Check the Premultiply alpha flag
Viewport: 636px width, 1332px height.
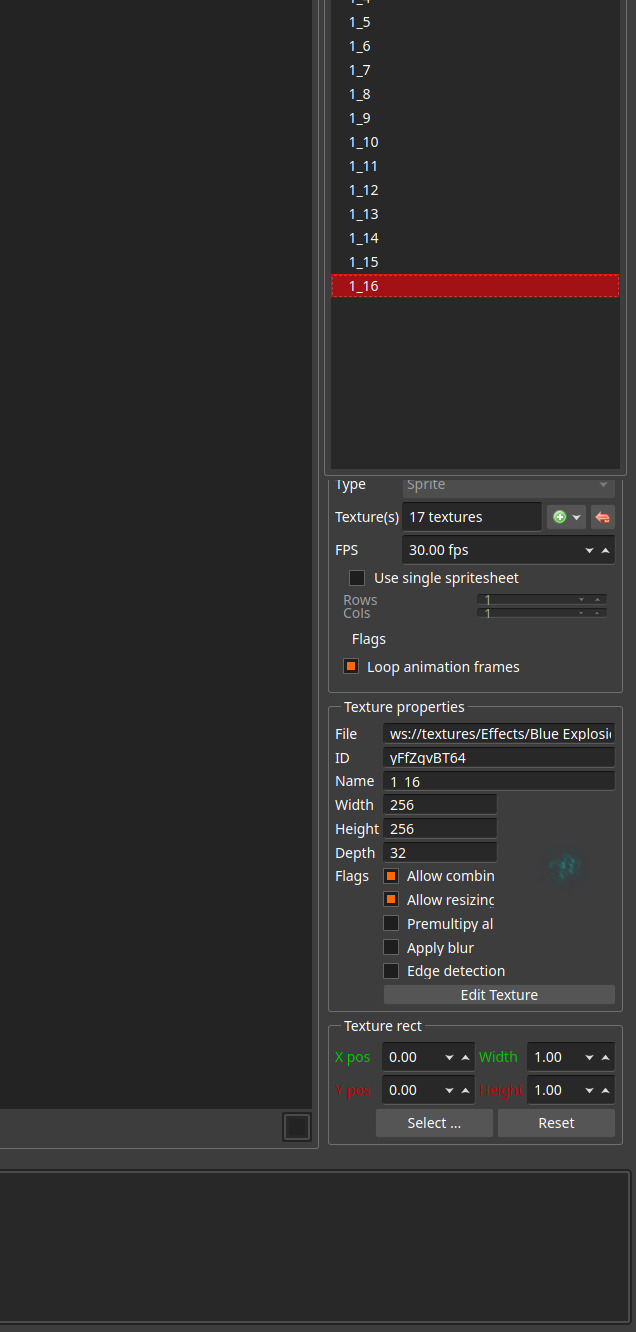[391, 924]
